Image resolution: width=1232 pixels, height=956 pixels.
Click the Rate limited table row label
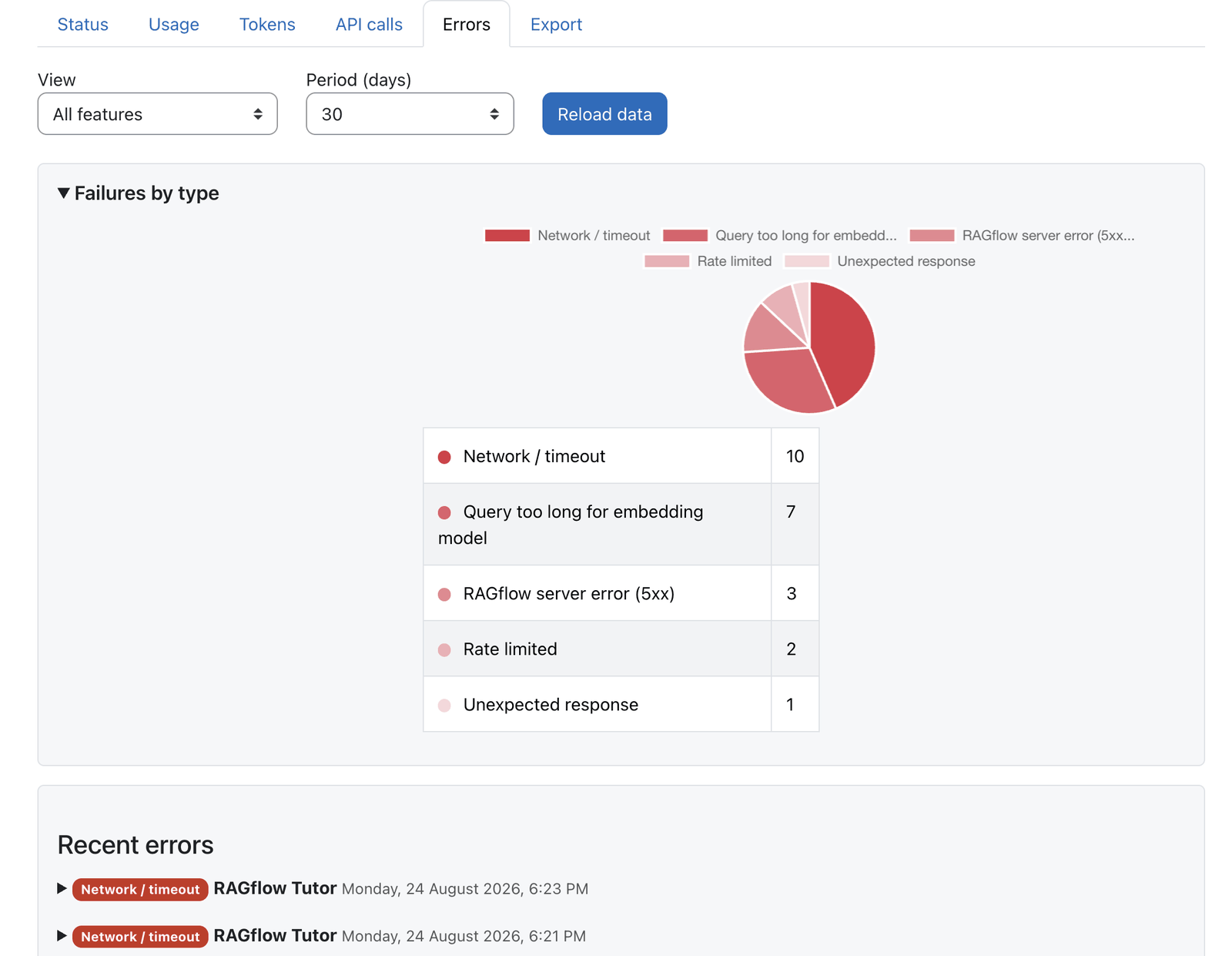pos(510,649)
